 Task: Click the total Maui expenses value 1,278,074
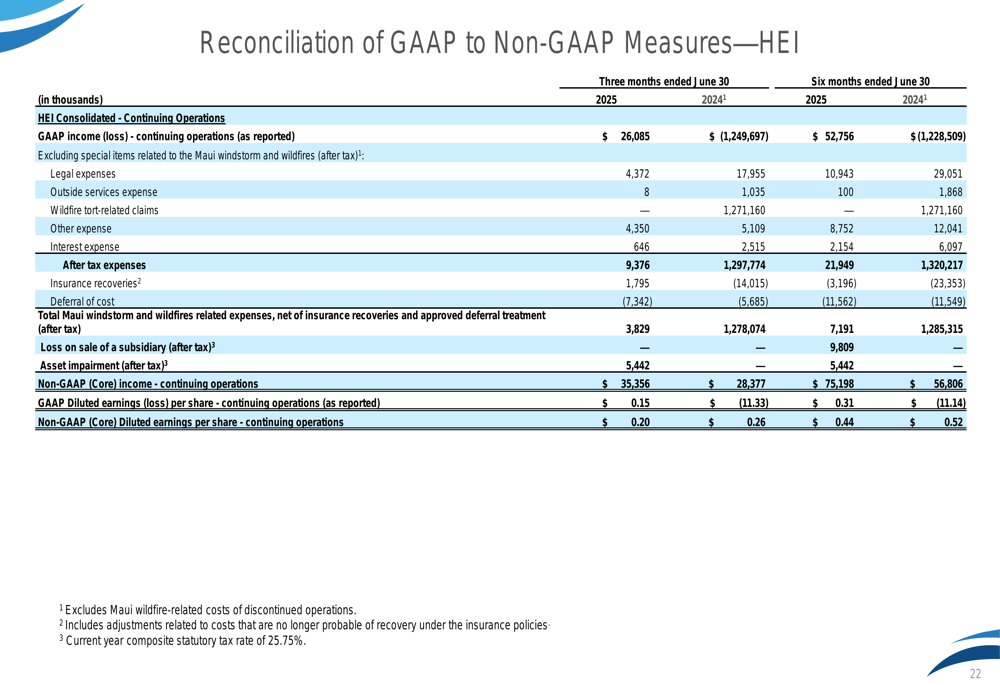click(x=744, y=329)
